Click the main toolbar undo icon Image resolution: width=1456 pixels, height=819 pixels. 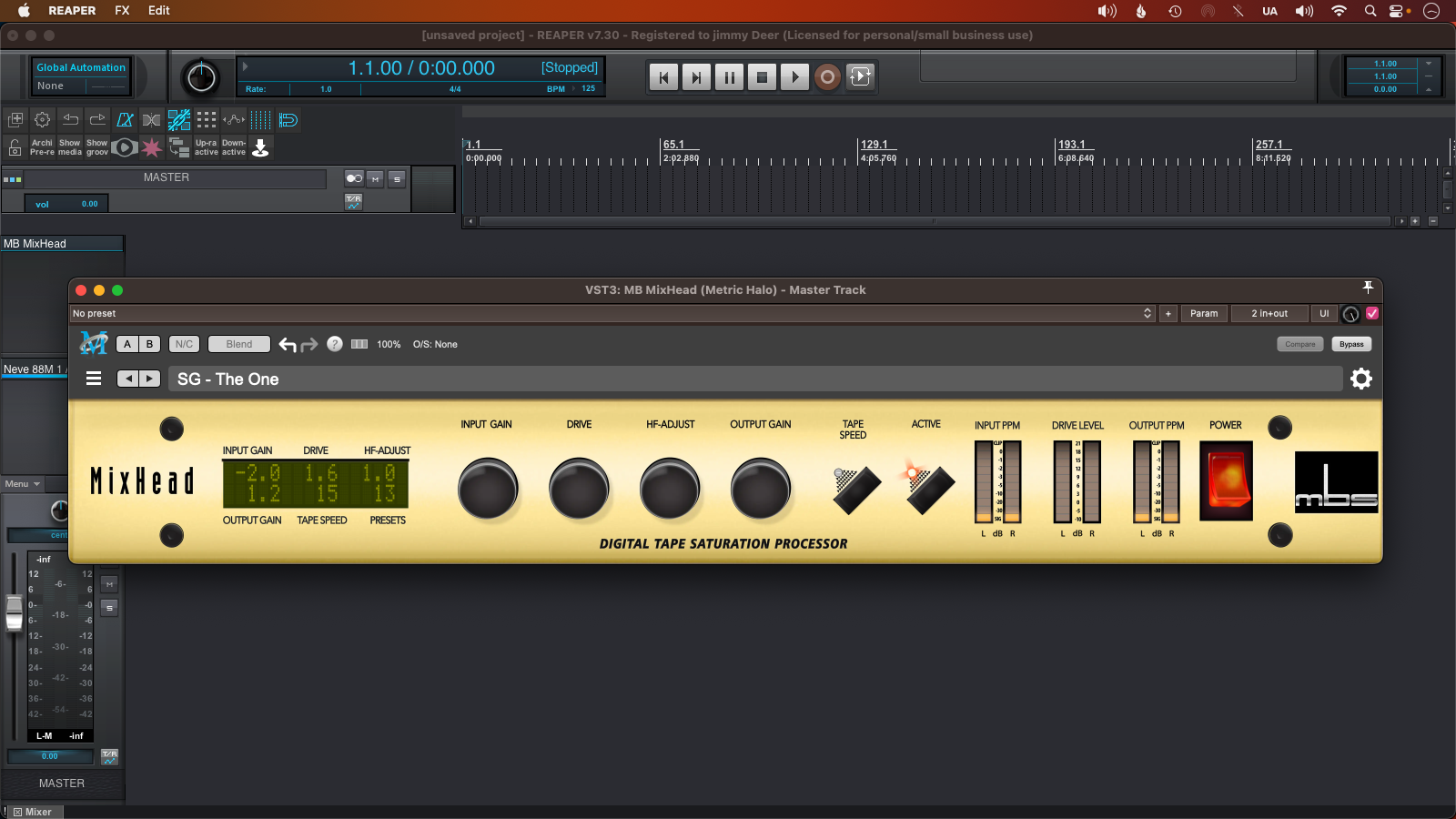click(70, 119)
